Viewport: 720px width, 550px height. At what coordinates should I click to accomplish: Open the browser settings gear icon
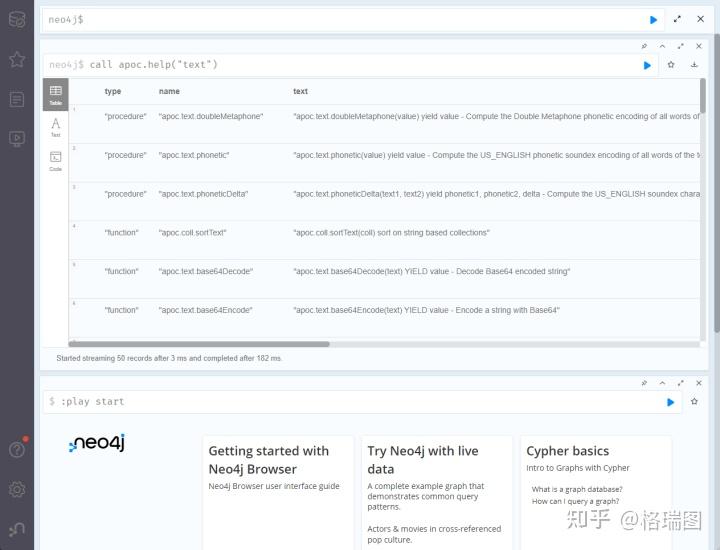click(x=17, y=489)
